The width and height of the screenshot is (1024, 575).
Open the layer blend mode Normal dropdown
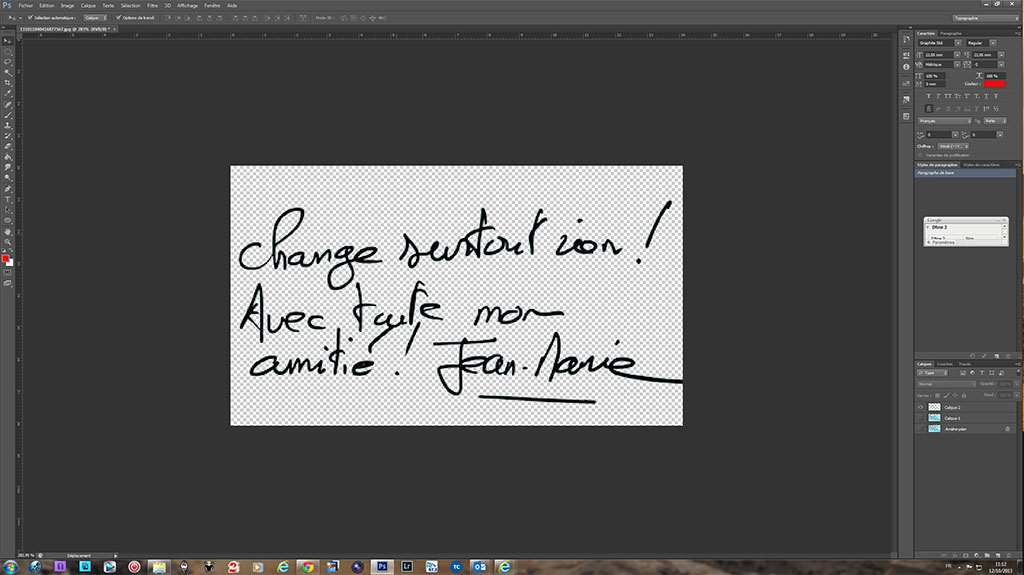point(946,384)
